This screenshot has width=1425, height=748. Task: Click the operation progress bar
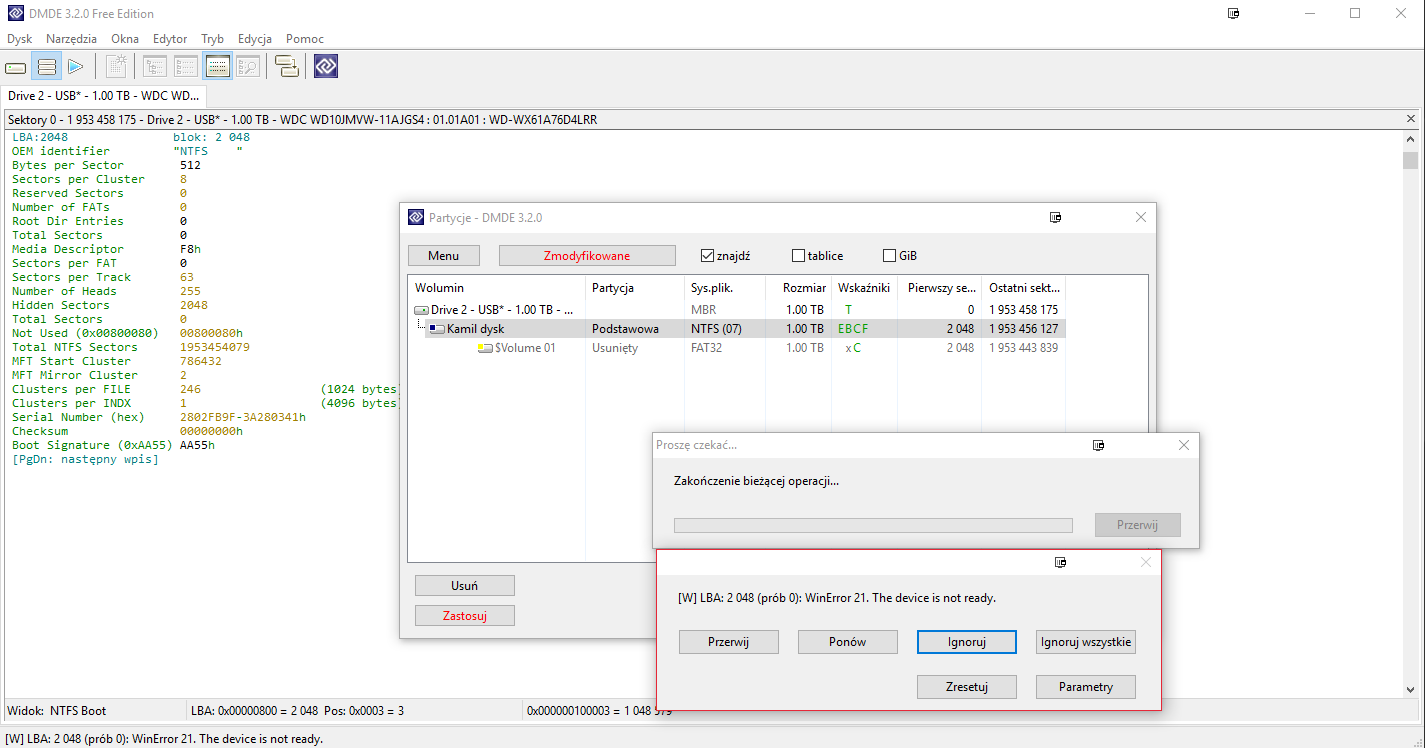[873, 525]
